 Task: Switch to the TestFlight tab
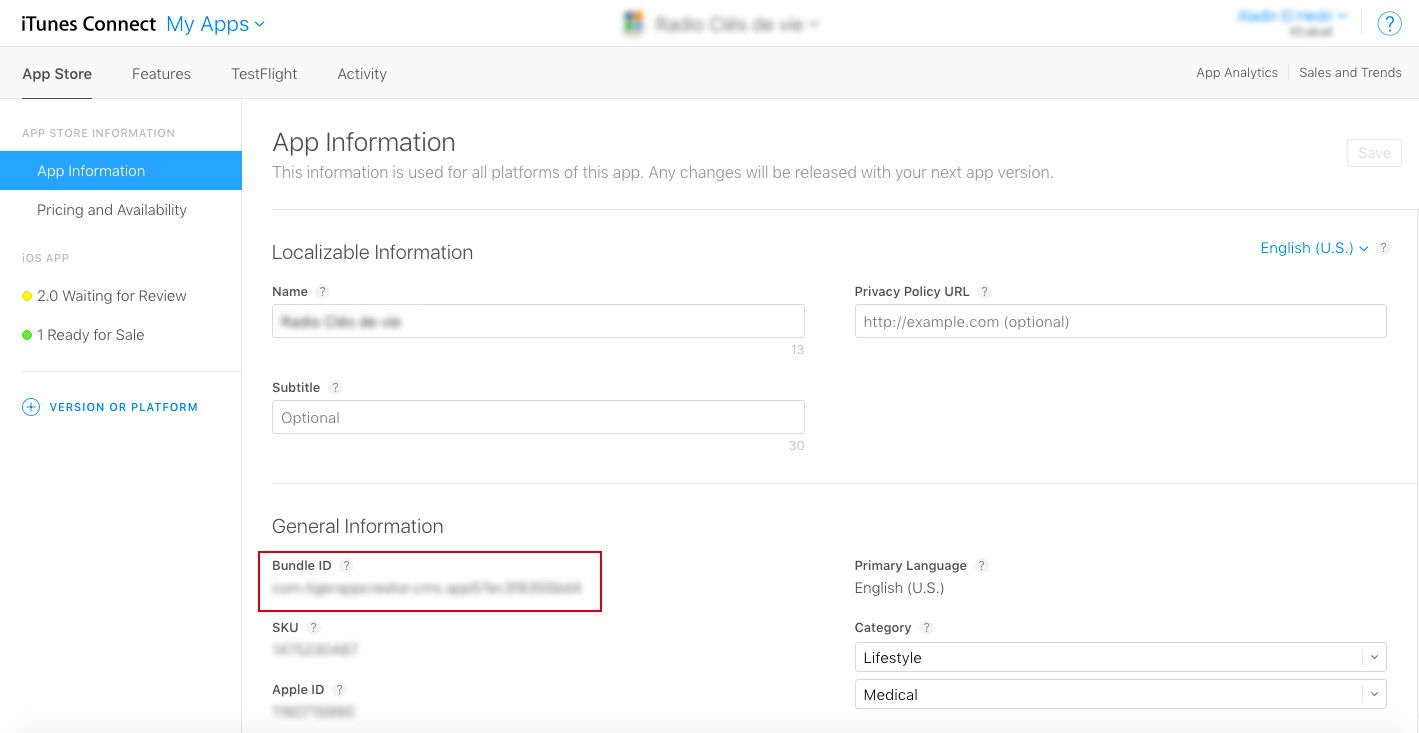(x=264, y=74)
